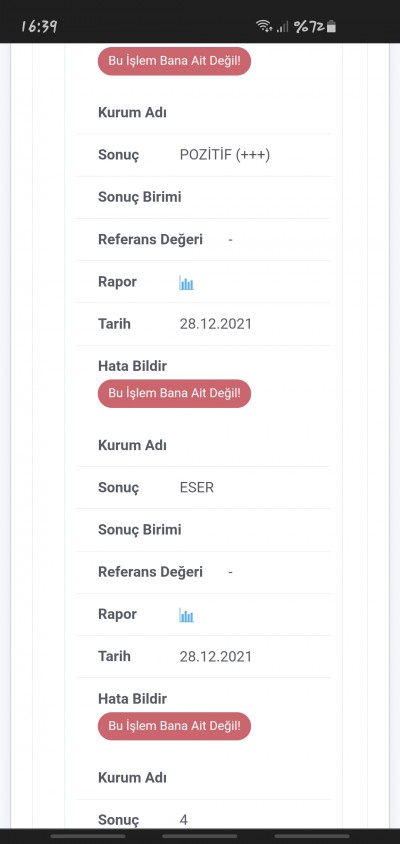Tap the 28.12.2021 date of POZİTİF entry
This screenshot has width=400, height=844.
216,324
